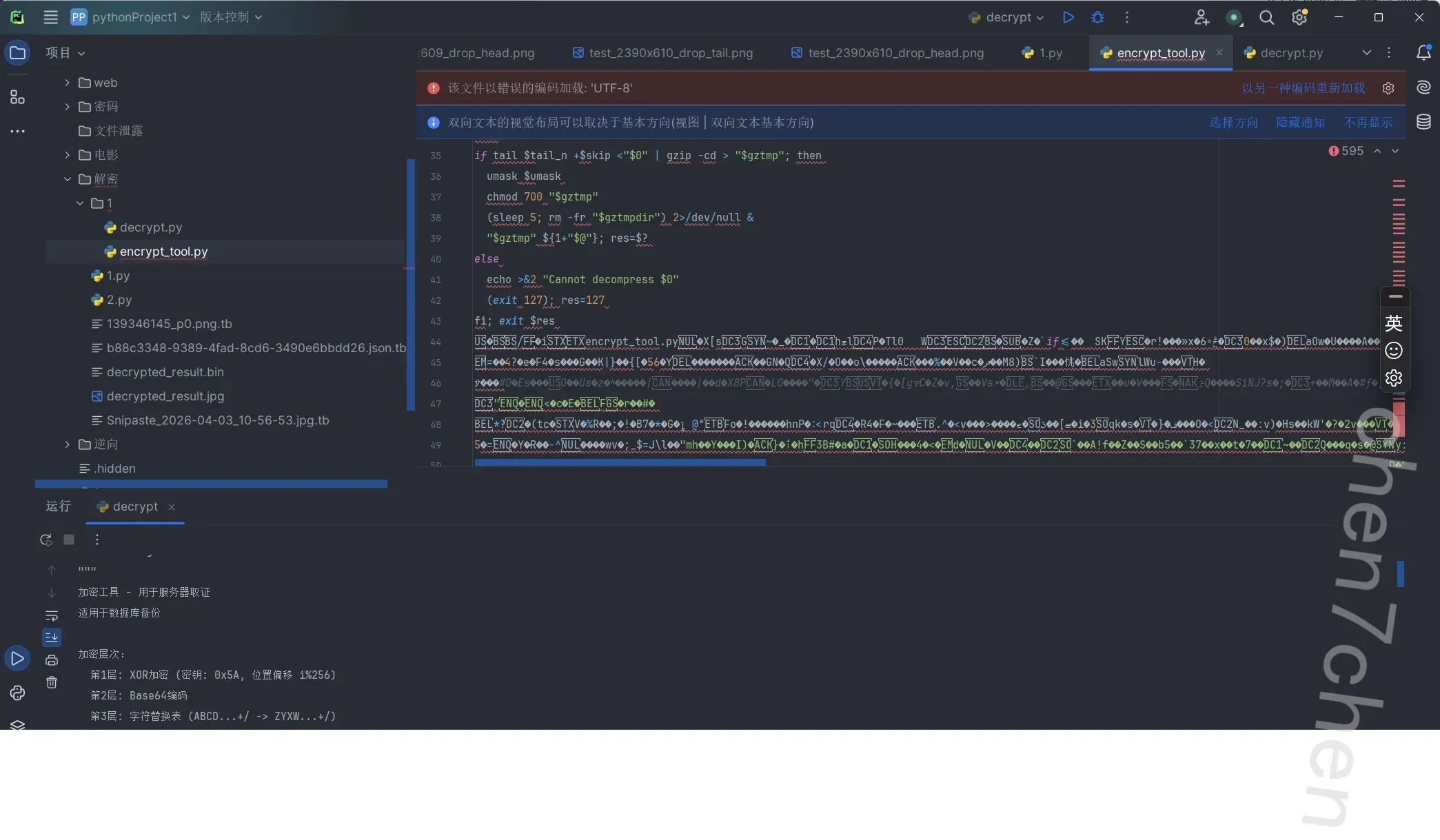Collapse the folder named 1
This screenshot has height=840, width=1440.
(80, 203)
